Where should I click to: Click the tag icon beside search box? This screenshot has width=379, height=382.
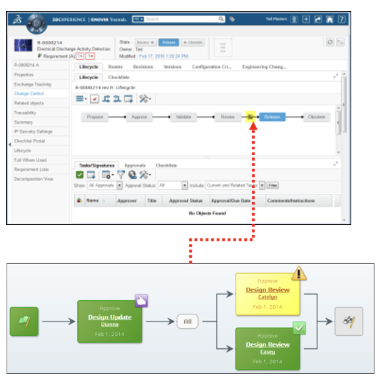[x=232, y=19]
